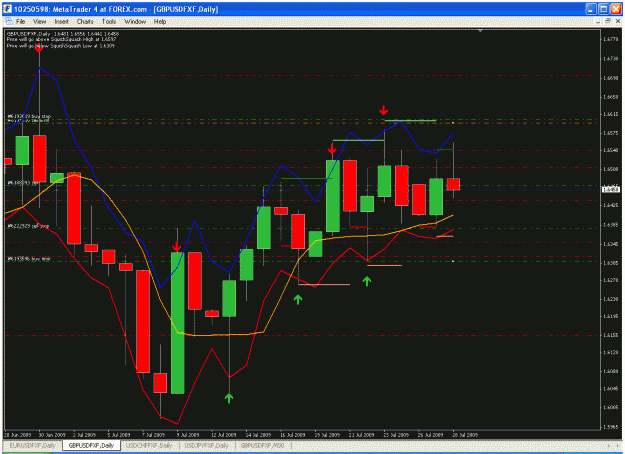Click the 1.6770 price axis label
Screen dimensions: 625x454
click(x=611, y=39)
